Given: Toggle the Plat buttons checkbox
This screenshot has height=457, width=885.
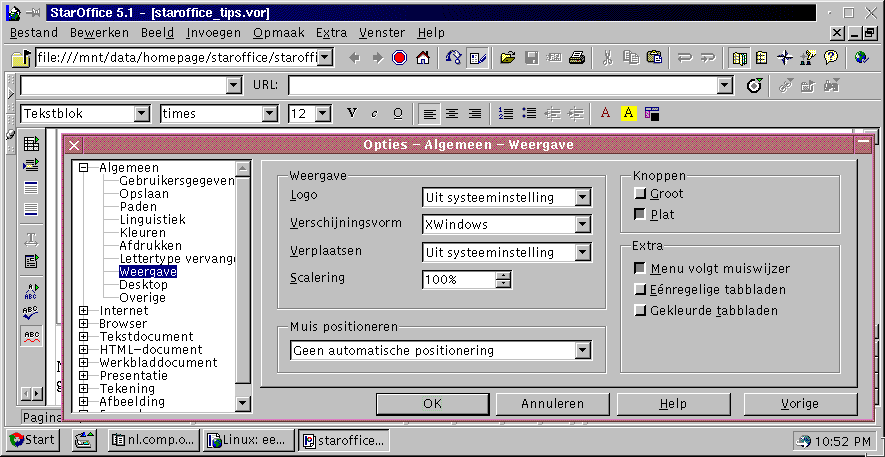Looking at the screenshot, I should [x=639, y=214].
